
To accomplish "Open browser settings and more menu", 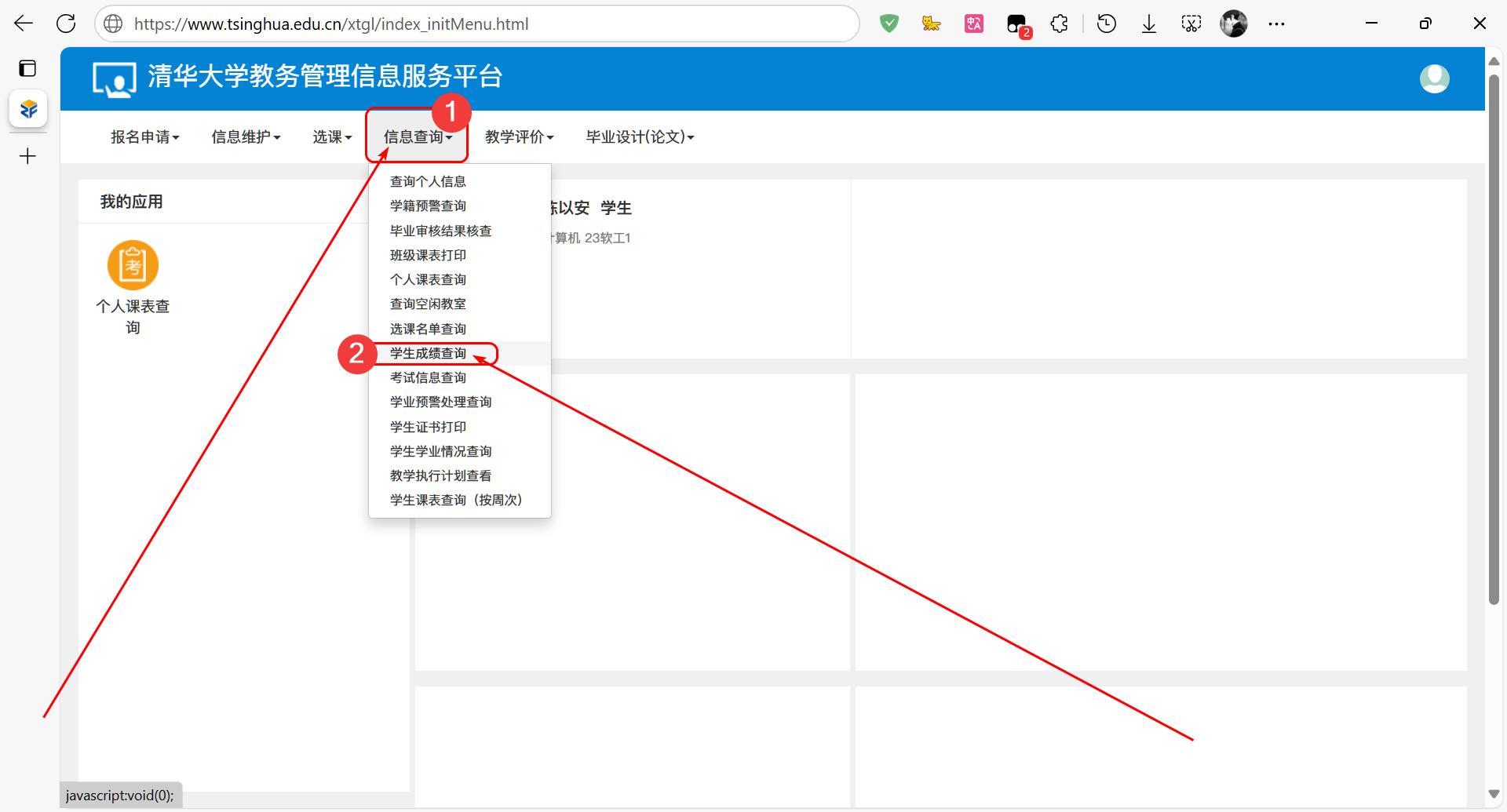I will (x=1276, y=24).
